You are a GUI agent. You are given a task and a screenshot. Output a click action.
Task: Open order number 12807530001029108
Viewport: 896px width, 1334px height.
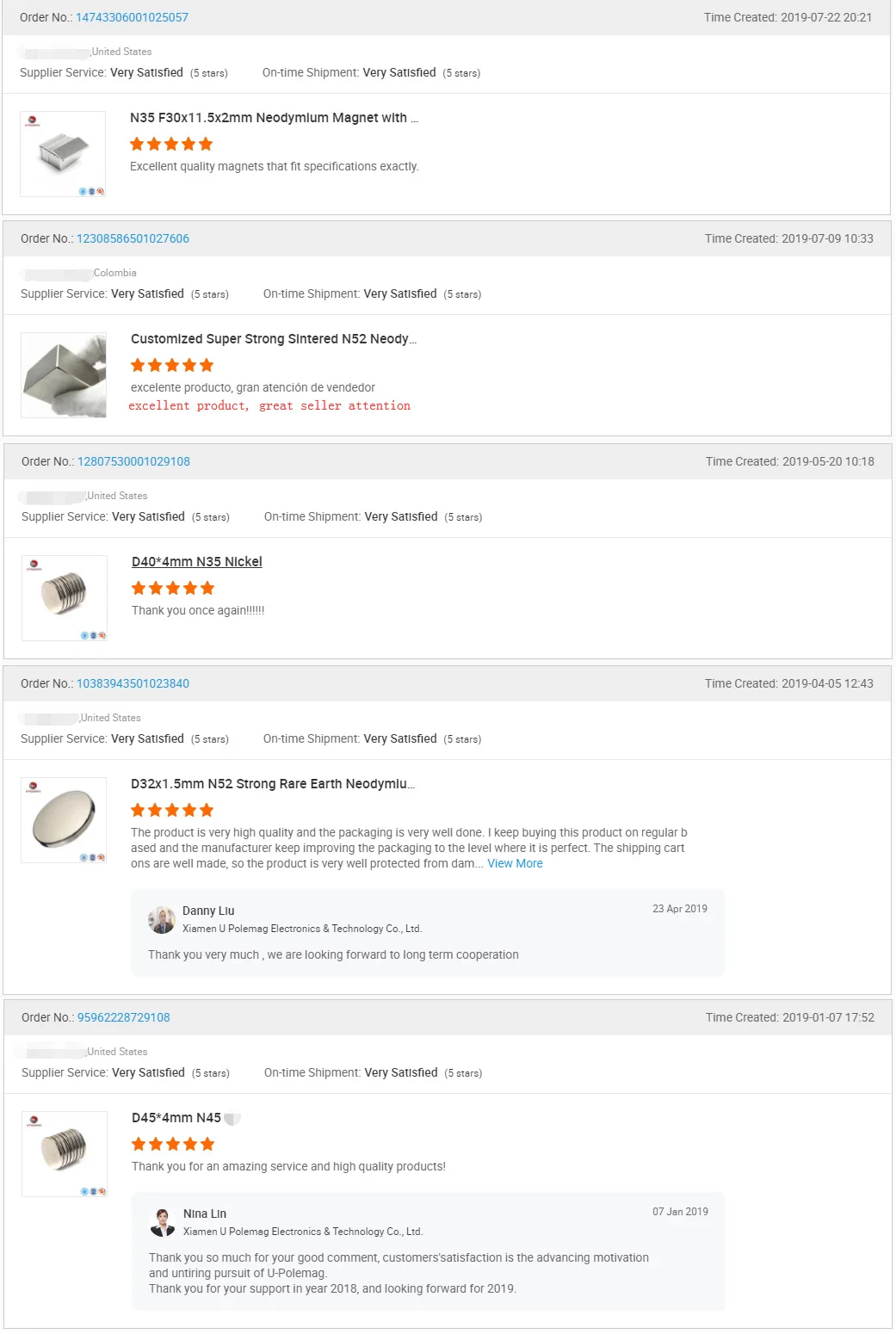(133, 461)
